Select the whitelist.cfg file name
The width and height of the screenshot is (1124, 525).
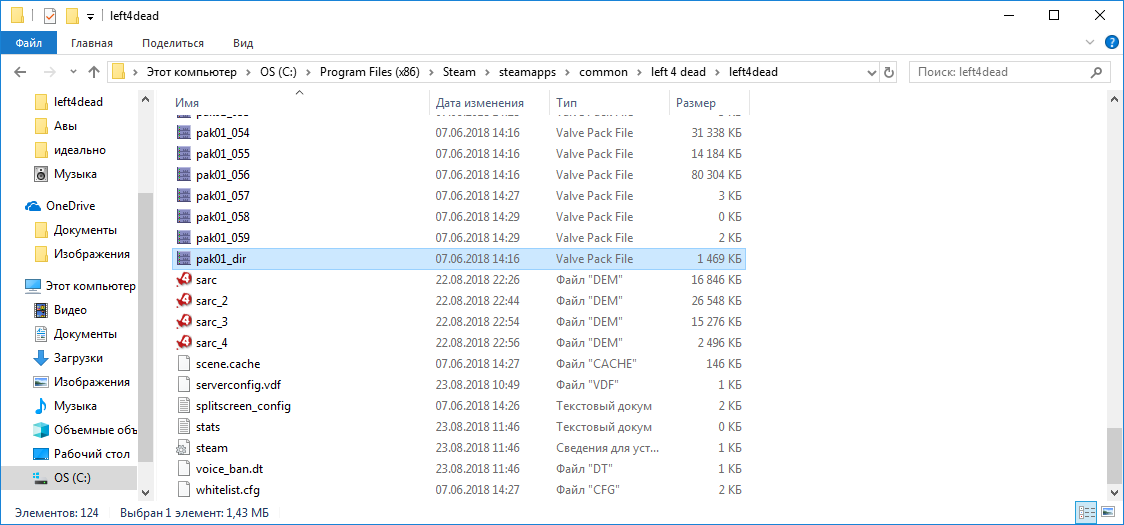click(228, 490)
